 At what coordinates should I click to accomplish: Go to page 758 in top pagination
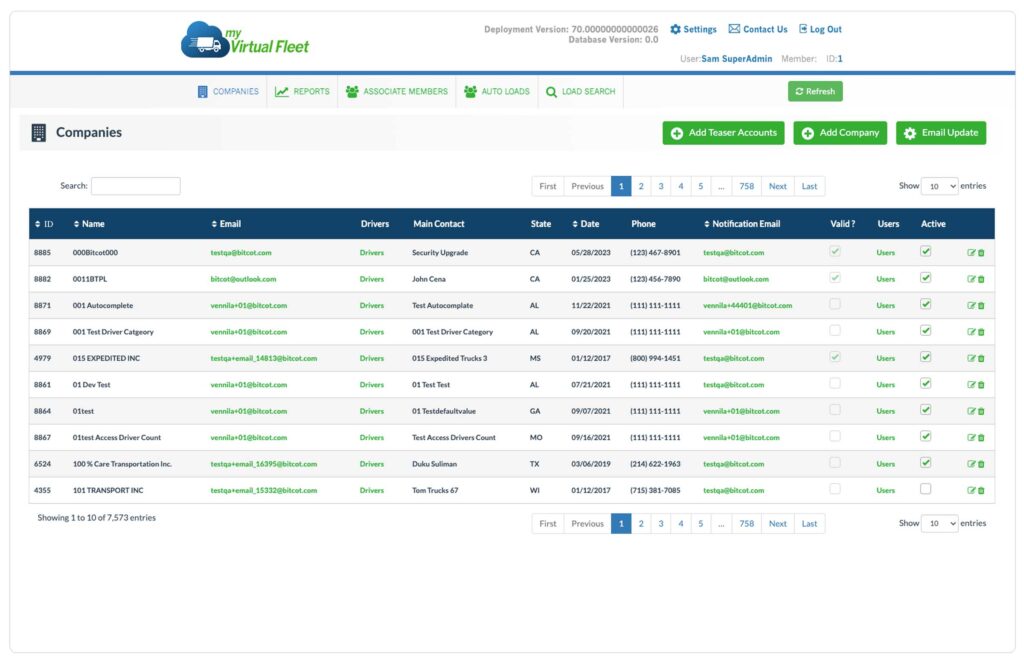click(x=746, y=186)
